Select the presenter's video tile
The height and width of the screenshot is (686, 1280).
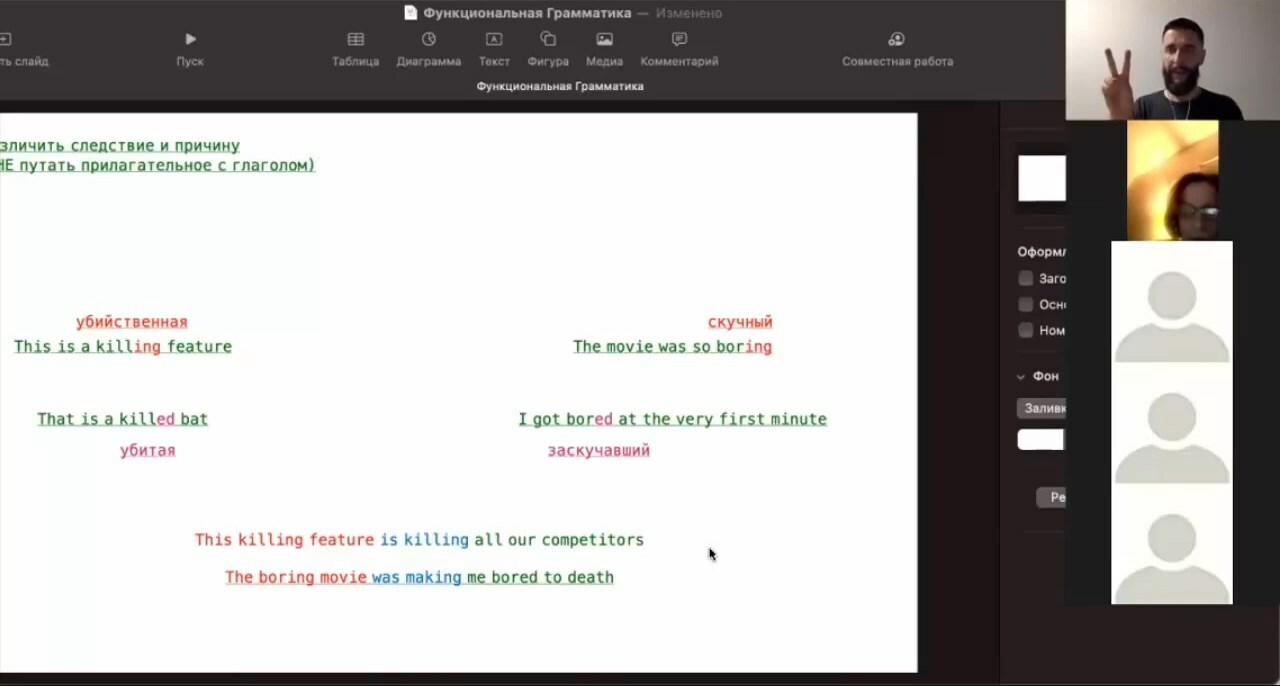[x=1172, y=60]
